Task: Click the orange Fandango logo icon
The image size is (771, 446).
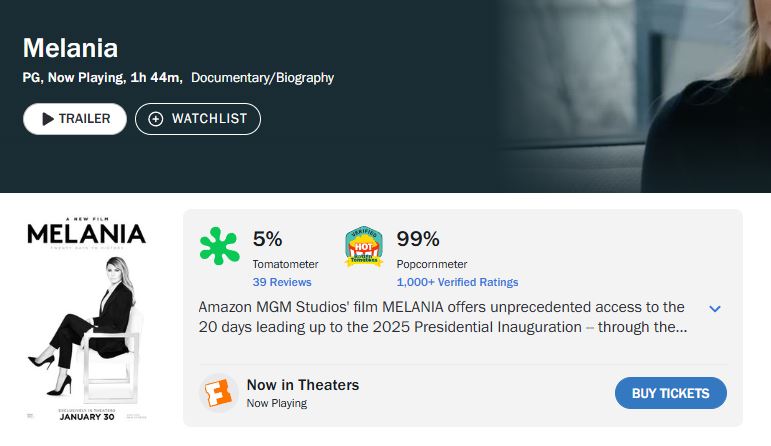Action: (x=218, y=392)
